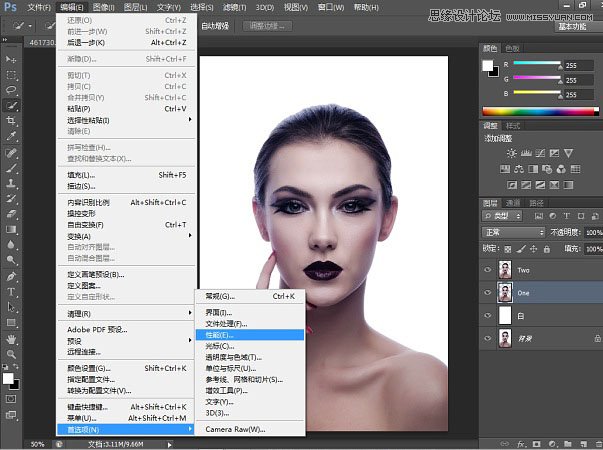
Task: Select the Horizontal Type tool
Action: [11, 292]
